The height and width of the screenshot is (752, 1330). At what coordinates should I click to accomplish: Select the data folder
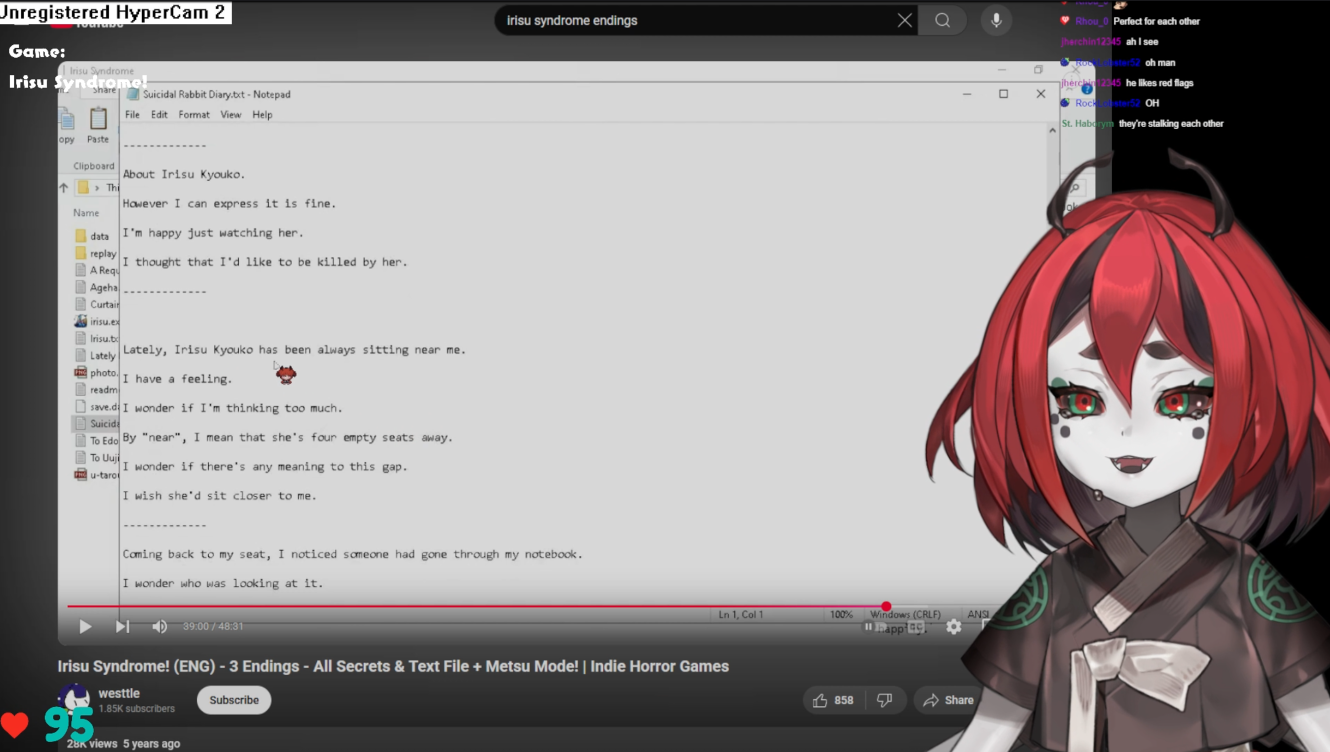[x=91, y=236]
